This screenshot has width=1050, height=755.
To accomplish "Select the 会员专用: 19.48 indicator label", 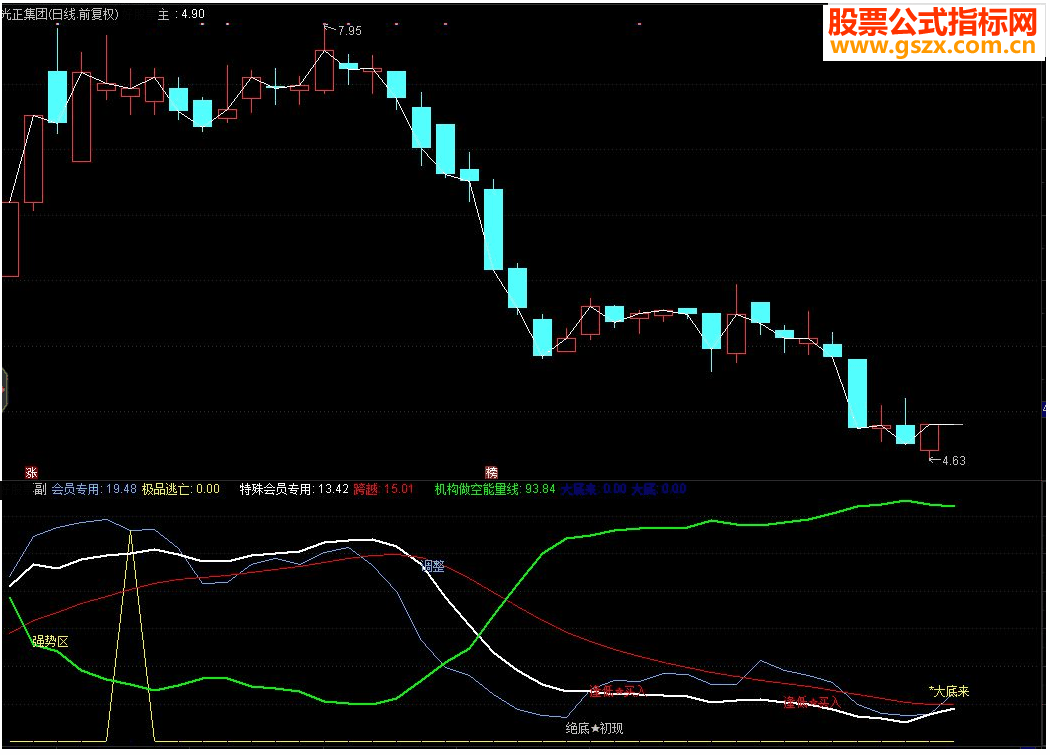I will coord(94,489).
